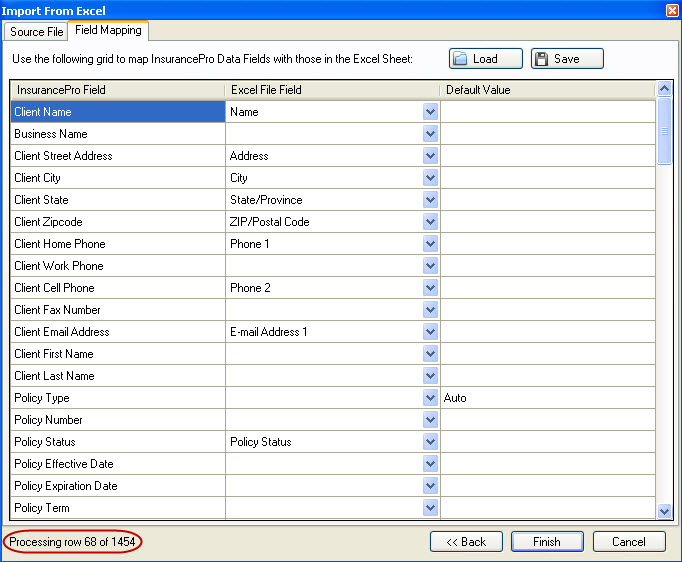Image resolution: width=682 pixels, height=562 pixels.
Task: Click the 'E-mail Address 1' Excel field value
Action: [x=268, y=331]
